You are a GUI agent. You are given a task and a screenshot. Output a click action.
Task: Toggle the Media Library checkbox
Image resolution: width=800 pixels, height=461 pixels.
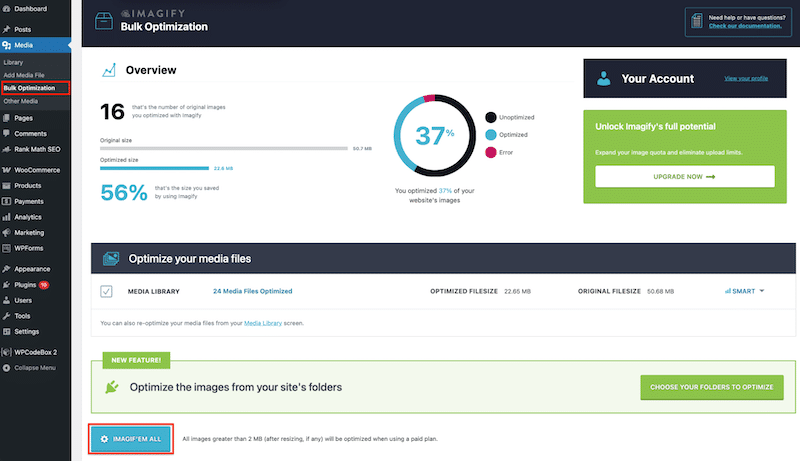[x=106, y=291]
